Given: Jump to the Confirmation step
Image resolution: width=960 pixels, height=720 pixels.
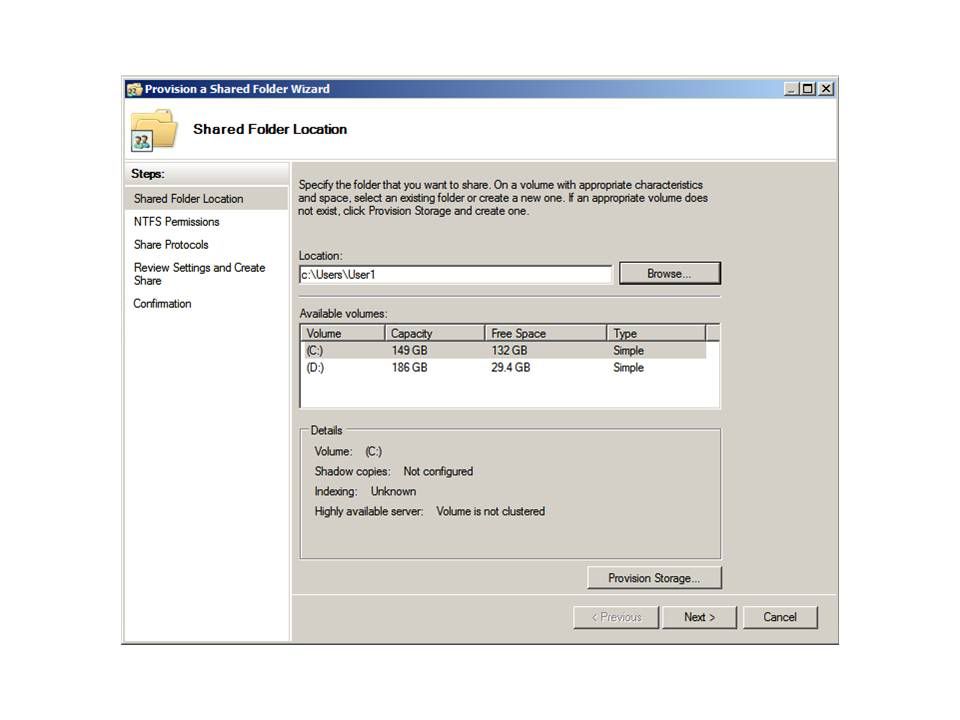Looking at the screenshot, I should (x=162, y=304).
